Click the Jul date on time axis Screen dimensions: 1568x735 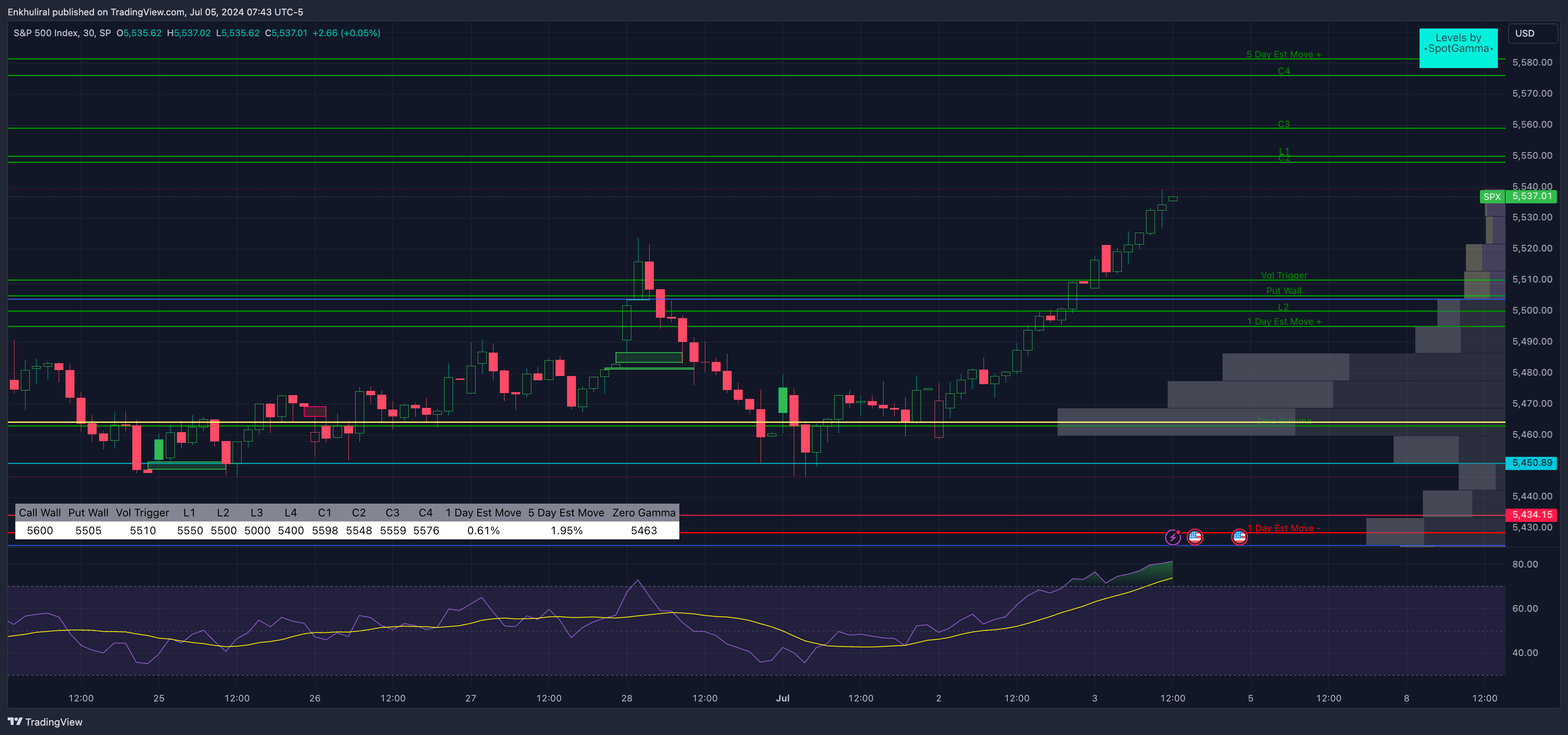(782, 698)
